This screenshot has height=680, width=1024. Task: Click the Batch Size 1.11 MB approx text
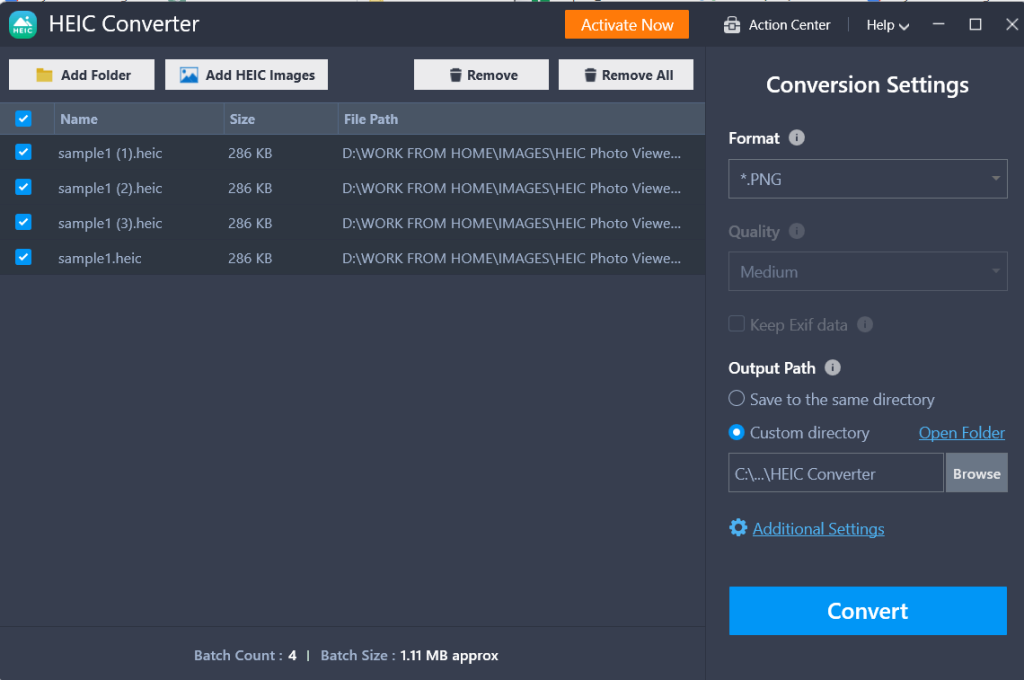(449, 655)
